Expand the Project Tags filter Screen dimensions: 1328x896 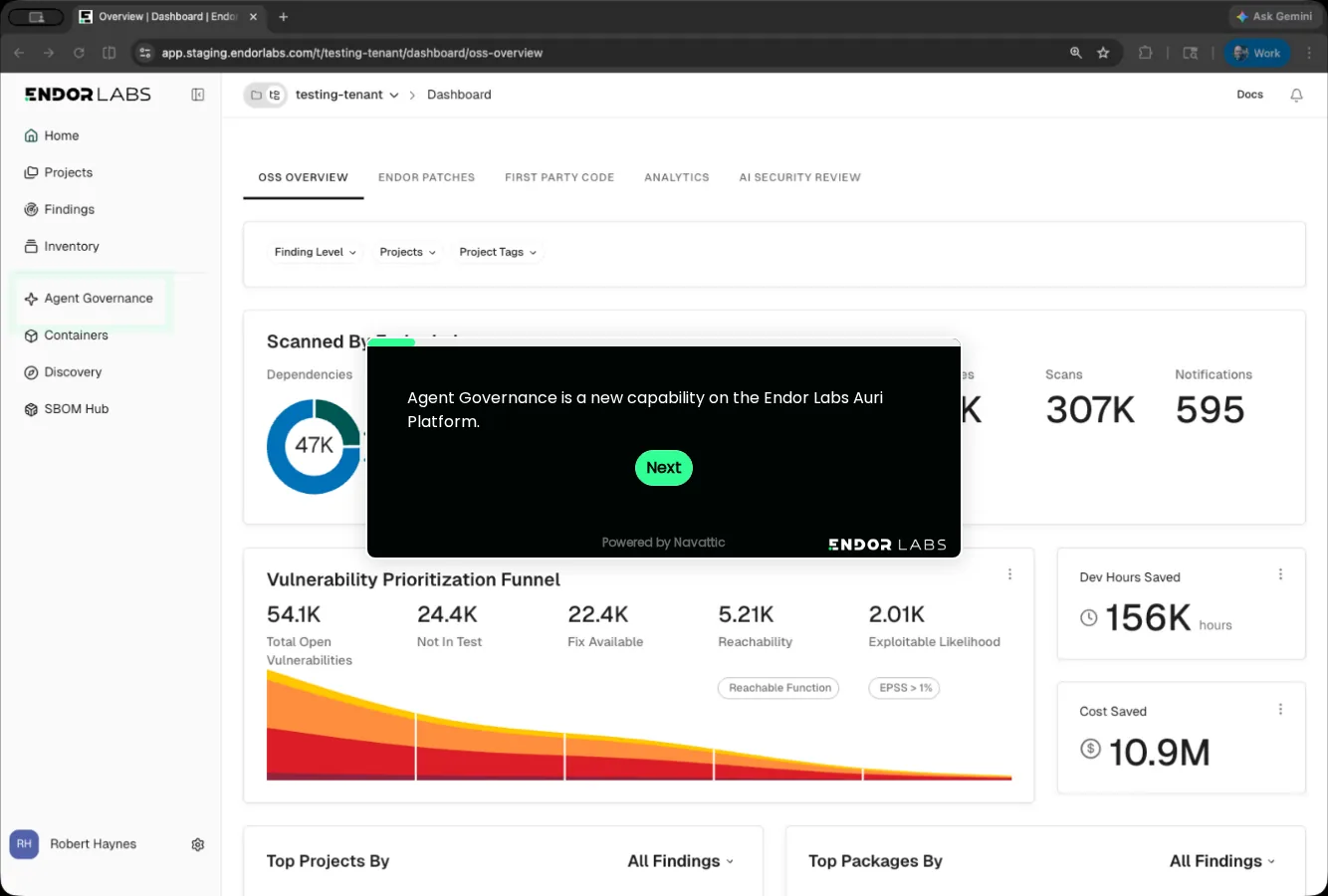point(498,252)
